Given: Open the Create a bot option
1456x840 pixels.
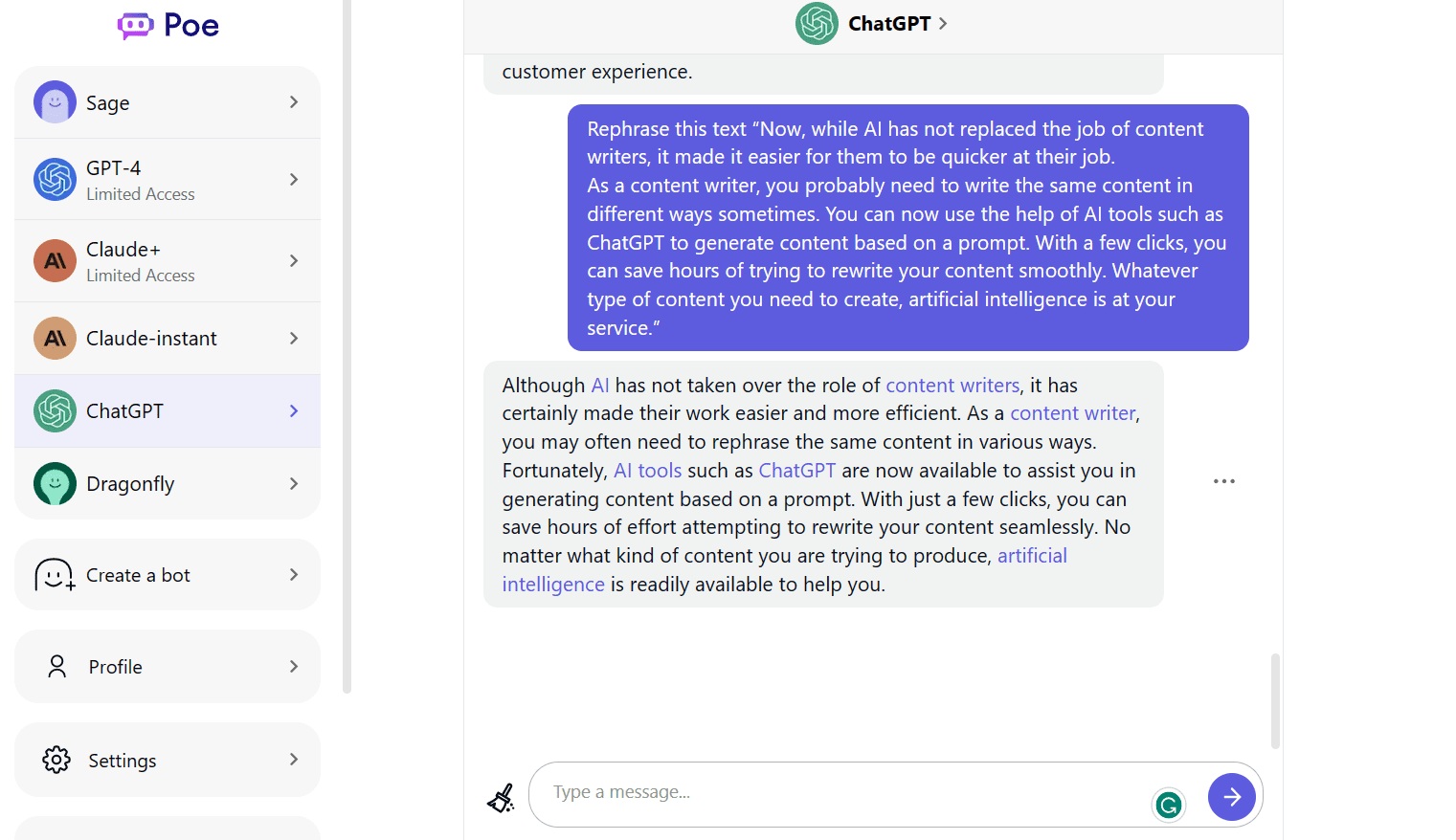Looking at the screenshot, I should point(138,574).
